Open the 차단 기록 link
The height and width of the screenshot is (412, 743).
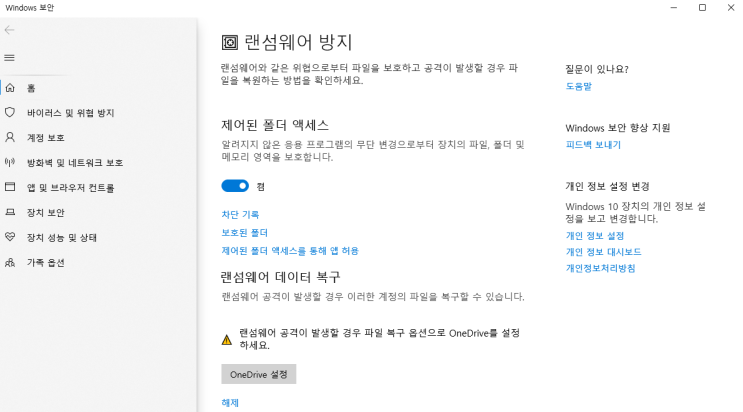240,214
